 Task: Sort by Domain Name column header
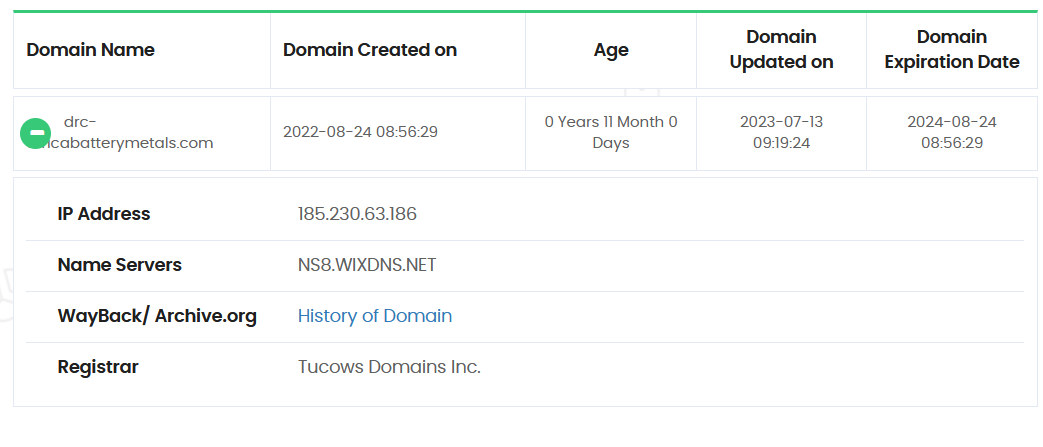tap(90, 50)
